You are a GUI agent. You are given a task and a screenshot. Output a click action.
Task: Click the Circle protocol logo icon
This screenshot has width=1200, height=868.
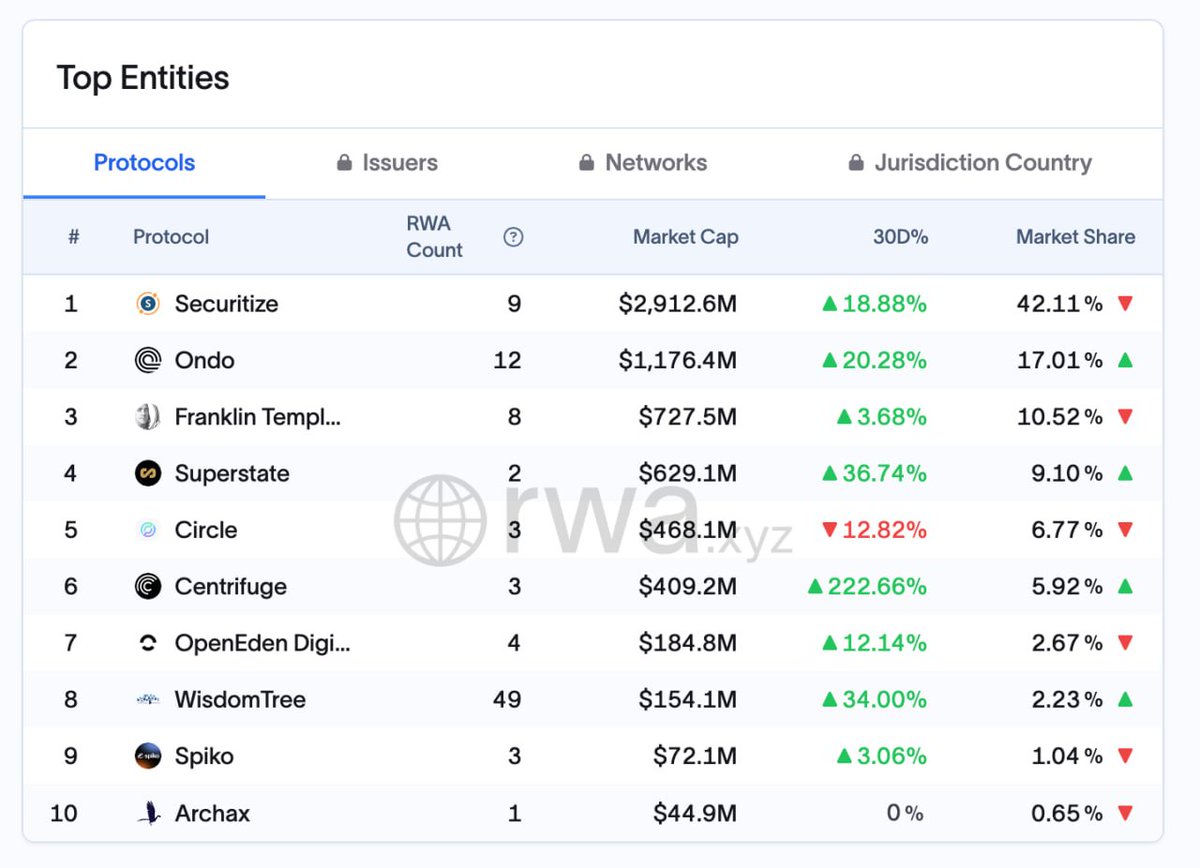[x=148, y=530]
